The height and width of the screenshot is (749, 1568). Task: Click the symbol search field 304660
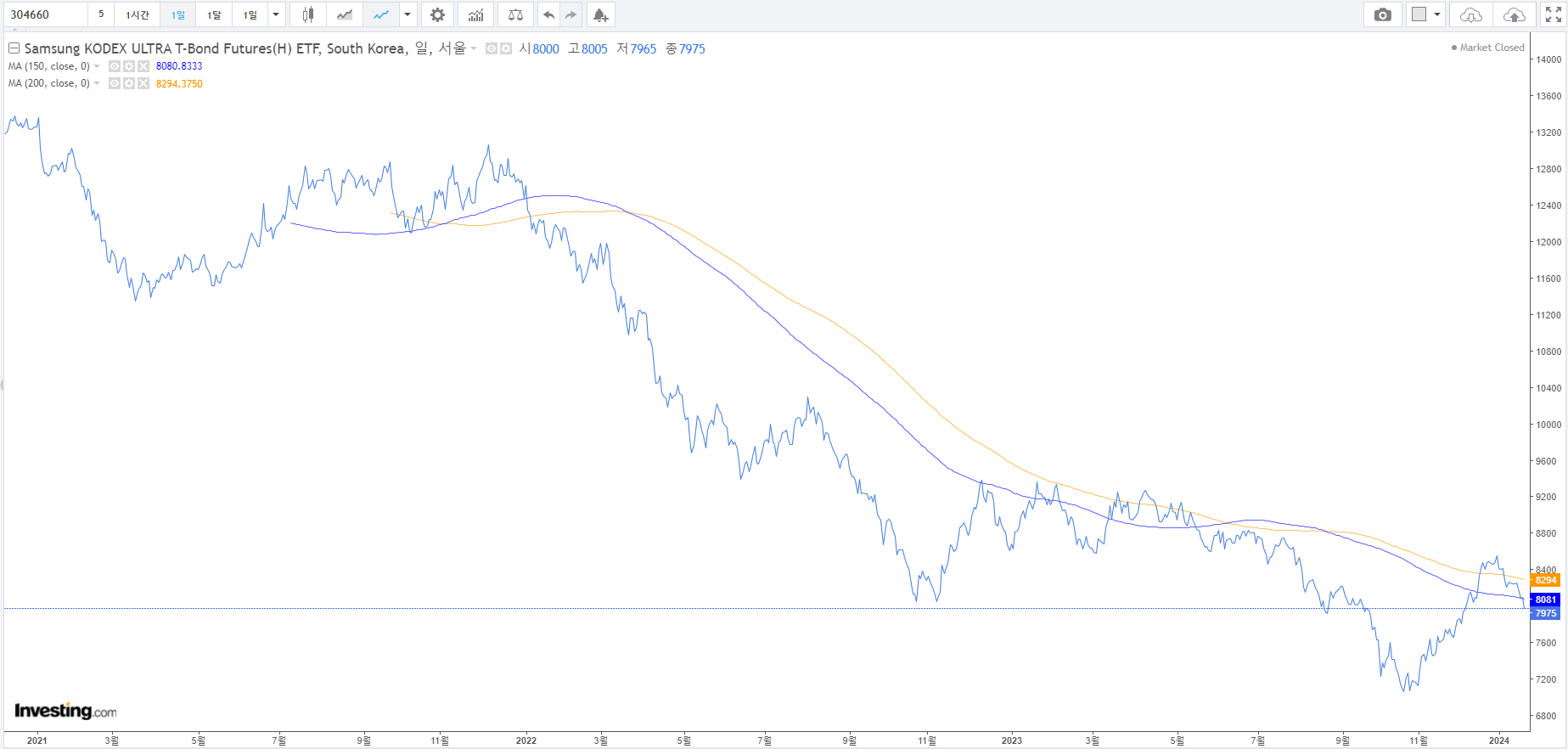click(44, 14)
